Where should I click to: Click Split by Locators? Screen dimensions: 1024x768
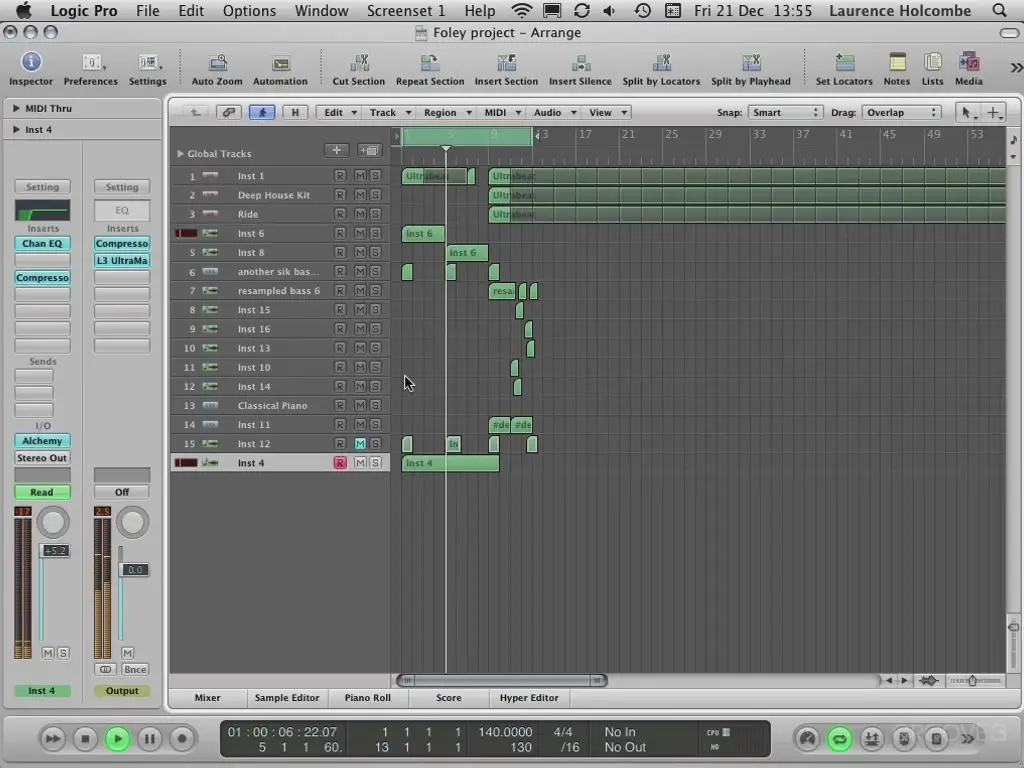coord(661,69)
